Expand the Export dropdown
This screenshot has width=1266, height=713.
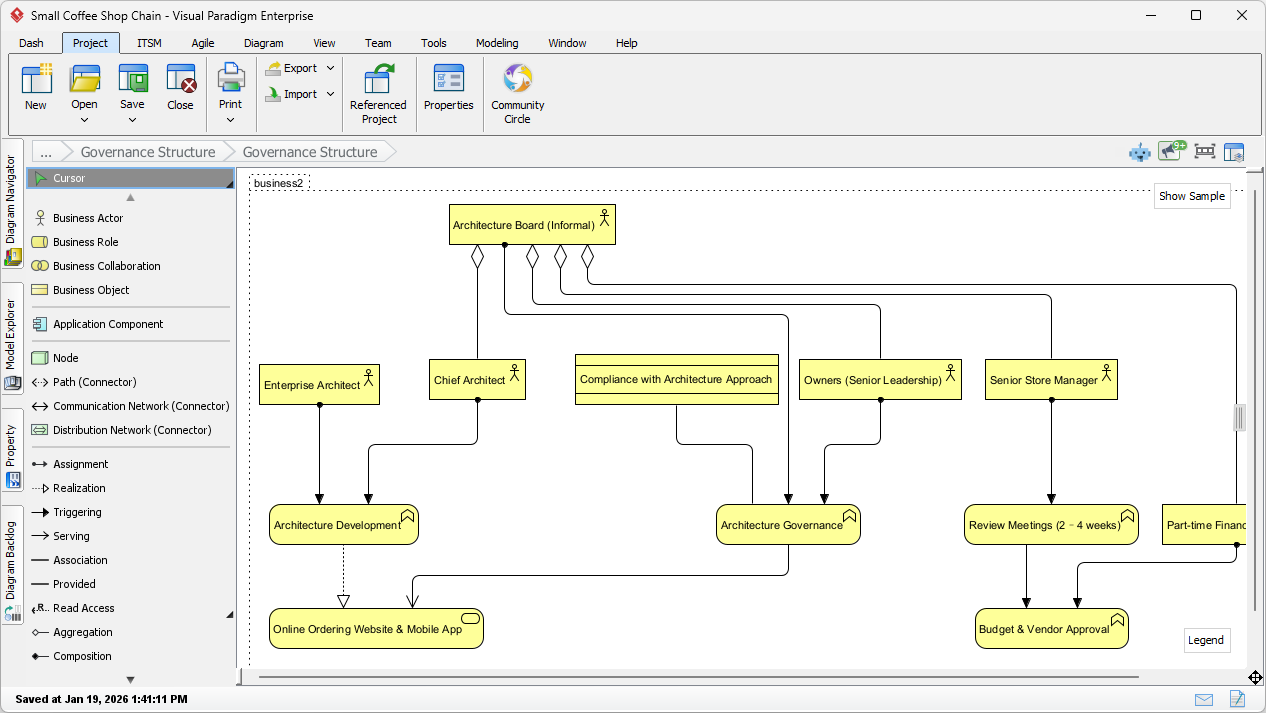pos(330,68)
